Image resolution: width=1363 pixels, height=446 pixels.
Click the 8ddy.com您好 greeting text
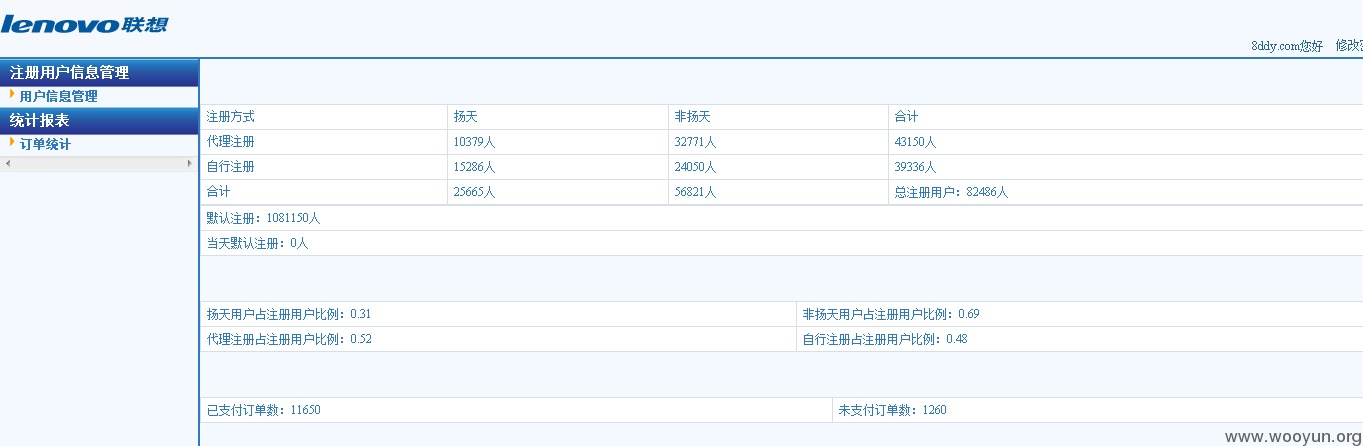click(x=1287, y=46)
